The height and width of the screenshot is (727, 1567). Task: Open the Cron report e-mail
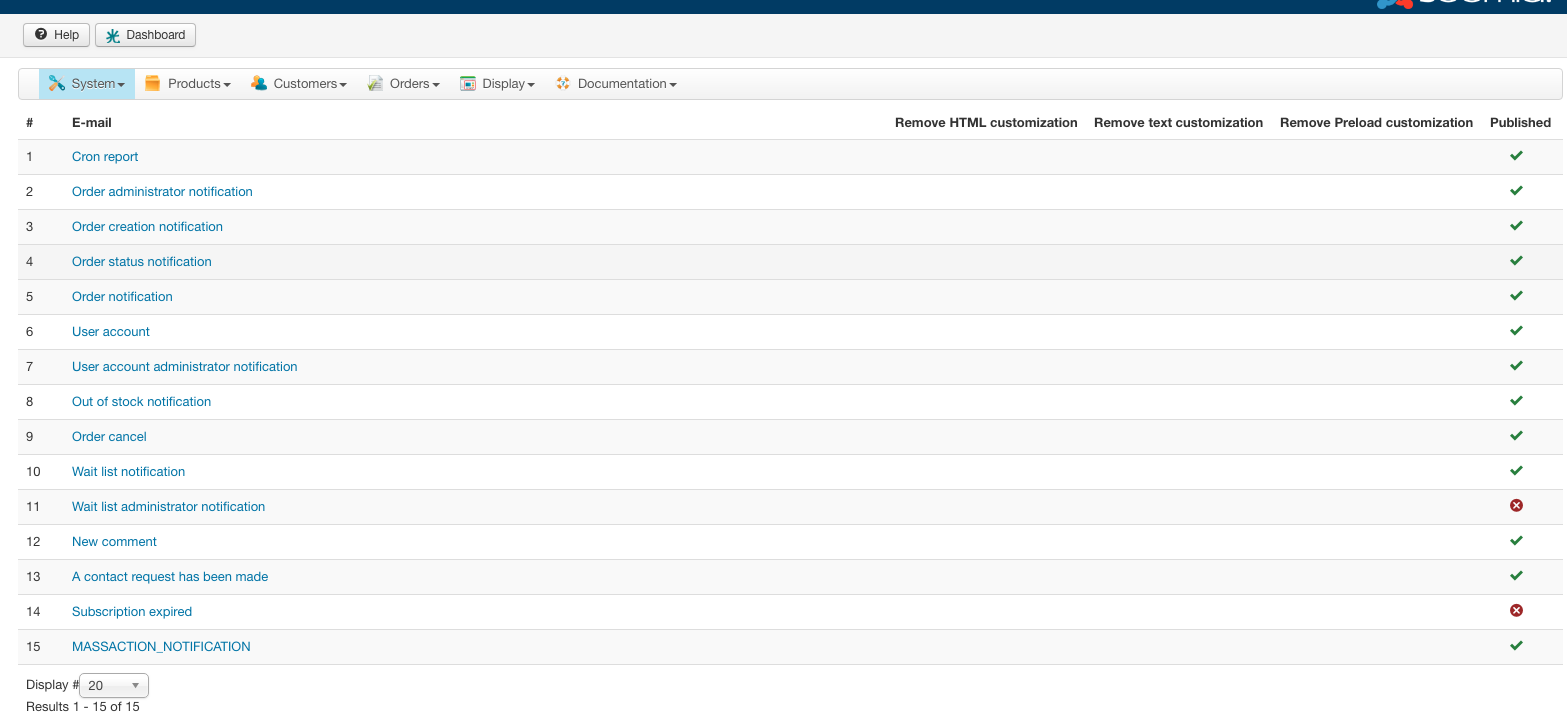pos(105,157)
